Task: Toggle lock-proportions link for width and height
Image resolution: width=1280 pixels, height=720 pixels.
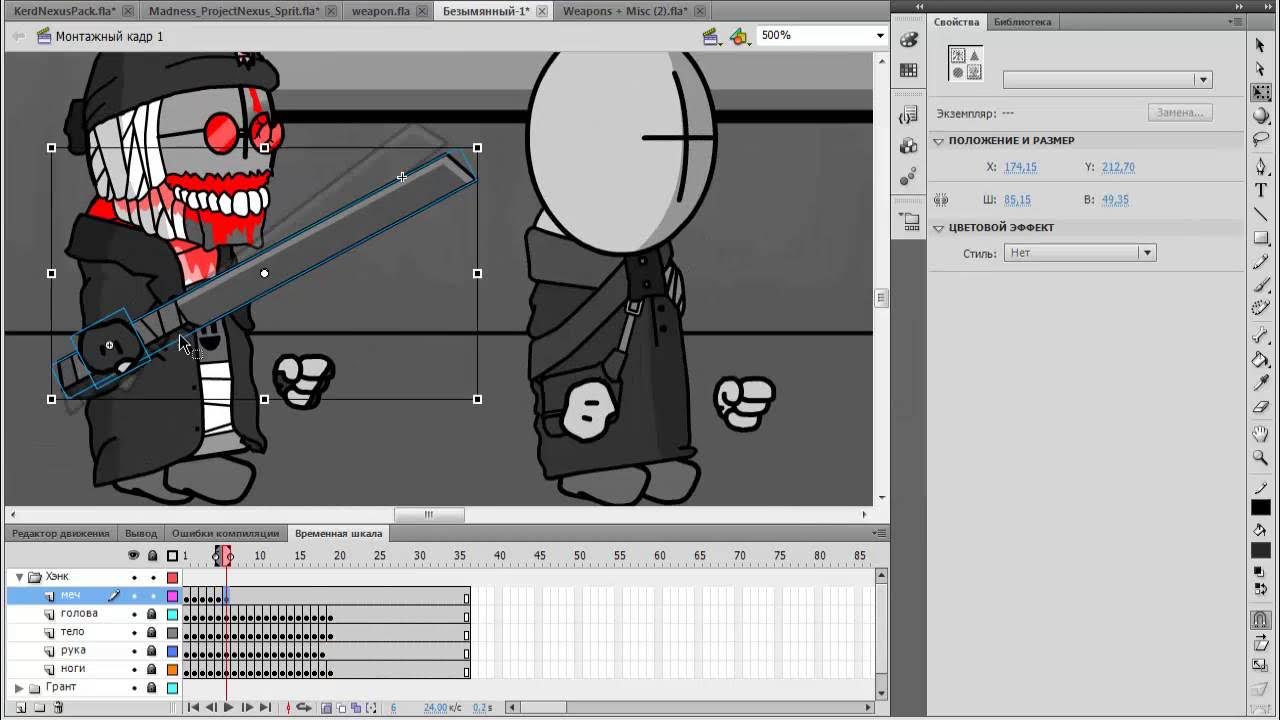Action: [x=941, y=200]
